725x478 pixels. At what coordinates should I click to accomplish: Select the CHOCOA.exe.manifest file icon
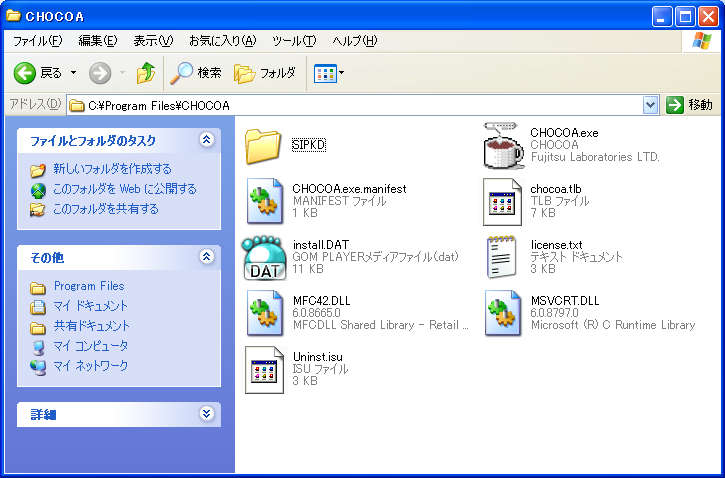tap(265, 202)
